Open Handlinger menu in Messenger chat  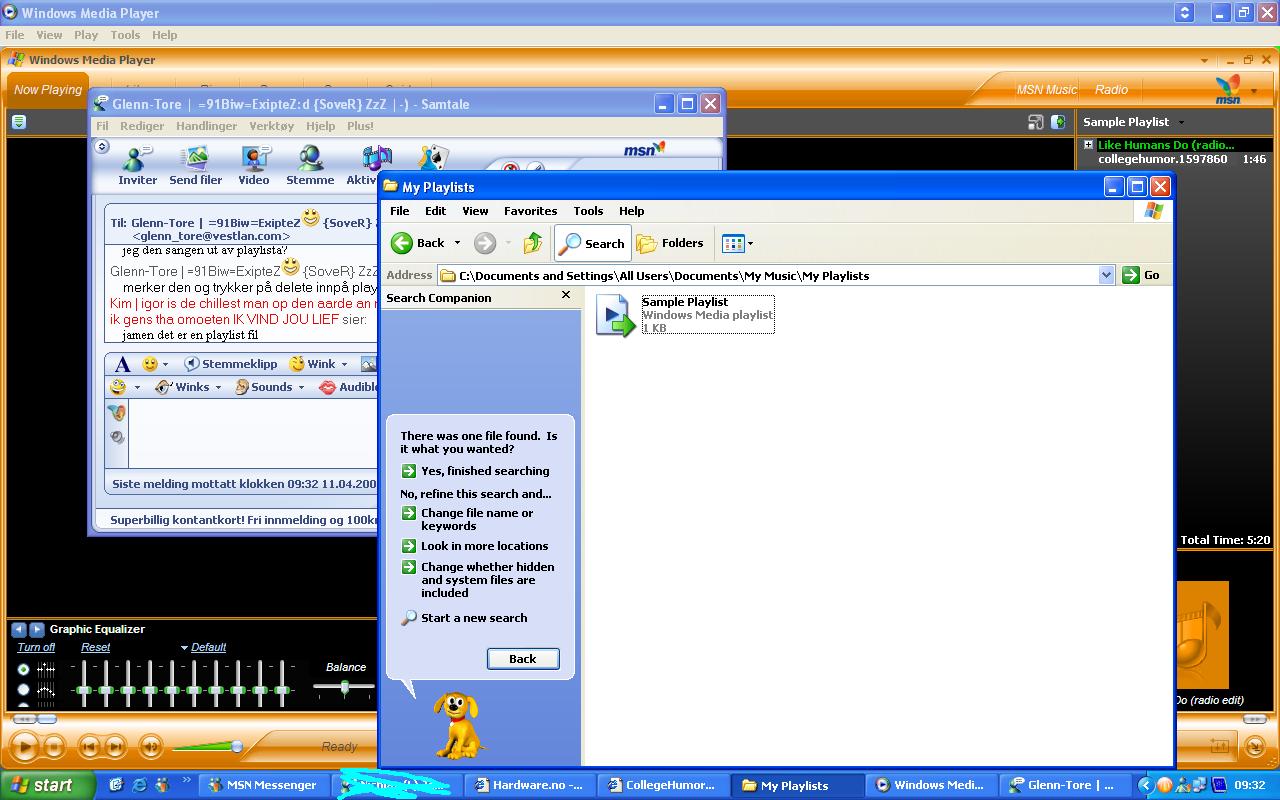[206, 126]
